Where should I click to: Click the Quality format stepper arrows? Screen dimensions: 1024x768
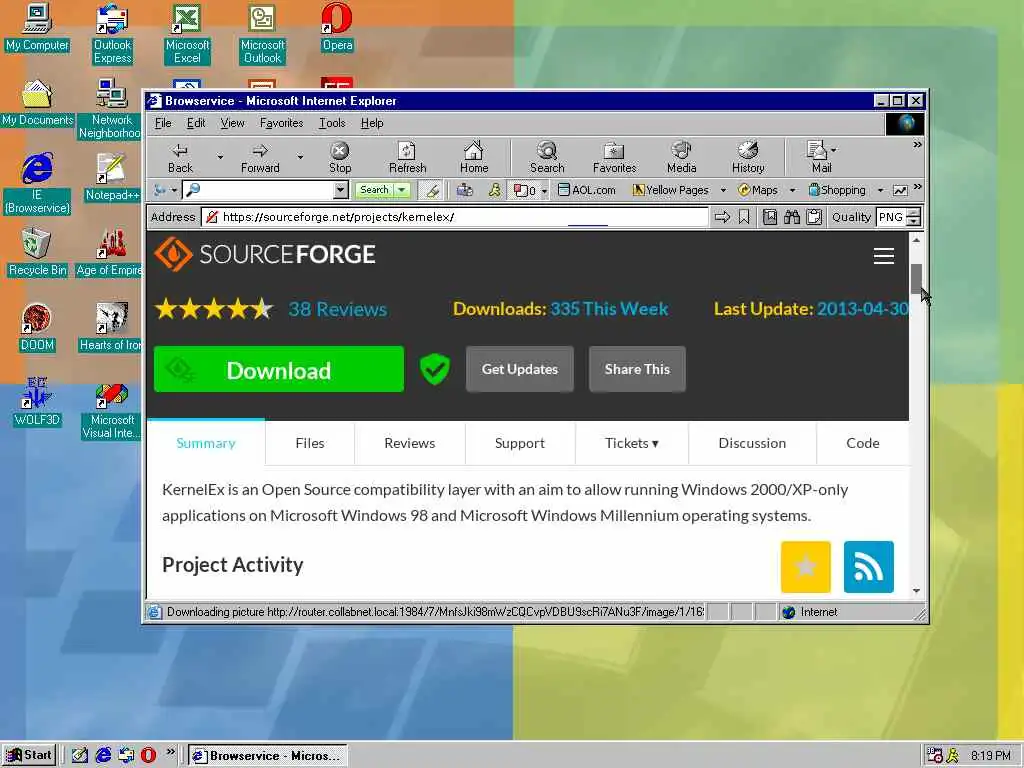tap(914, 217)
